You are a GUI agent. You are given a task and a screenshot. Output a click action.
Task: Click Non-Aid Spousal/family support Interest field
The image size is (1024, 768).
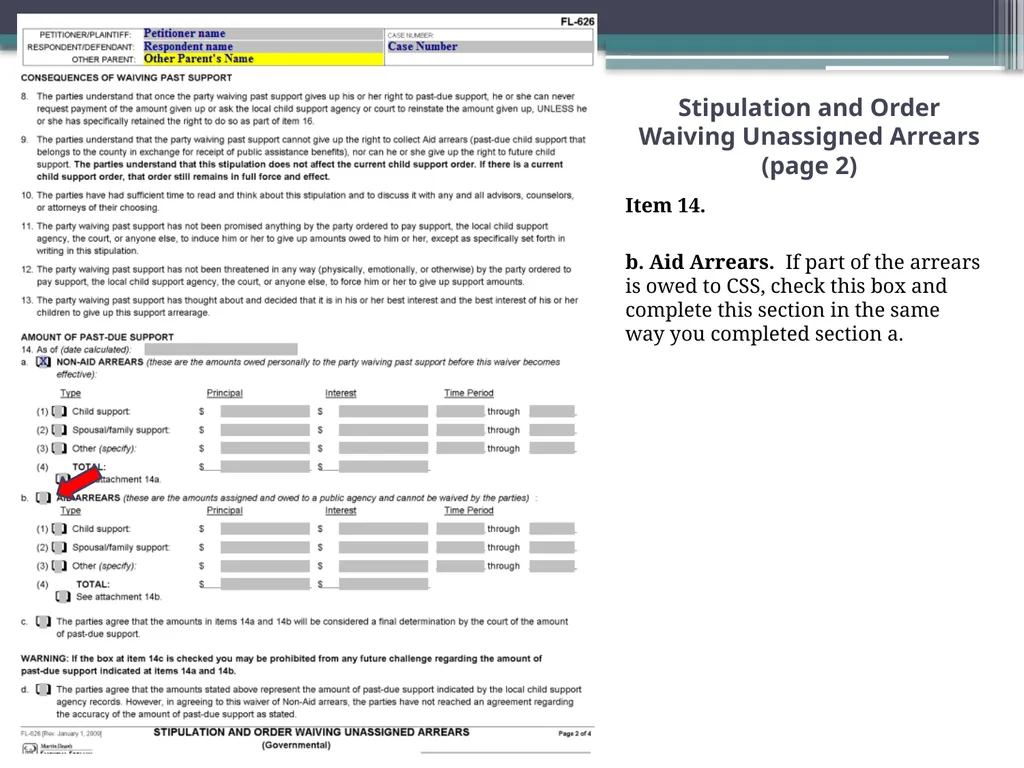(x=383, y=430)
